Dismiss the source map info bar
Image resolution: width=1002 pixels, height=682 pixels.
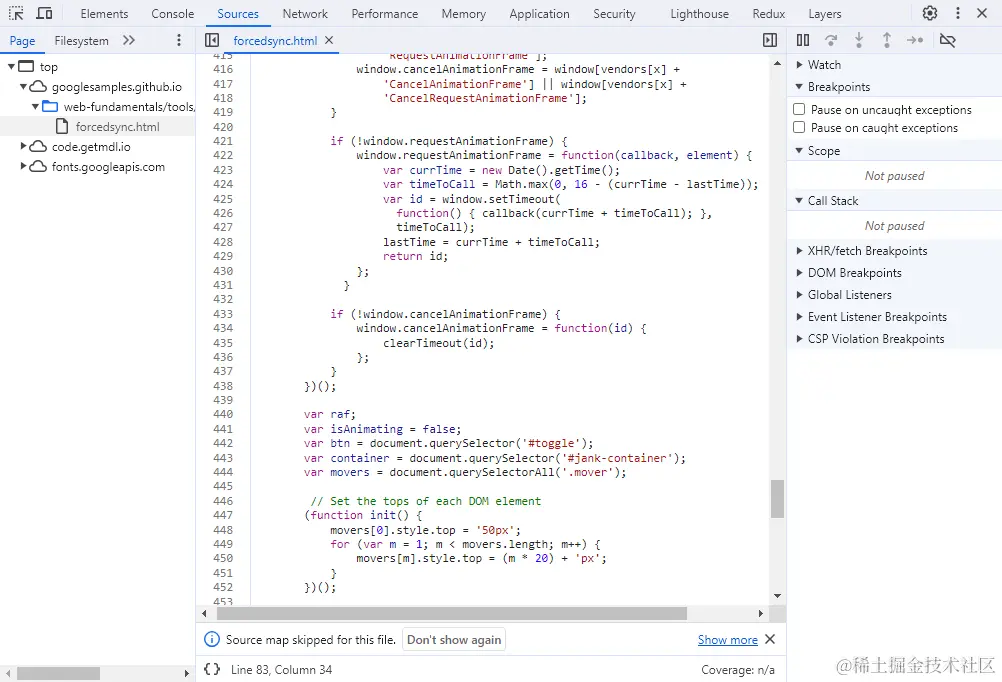pyautogui.click(x=770, y=639)
